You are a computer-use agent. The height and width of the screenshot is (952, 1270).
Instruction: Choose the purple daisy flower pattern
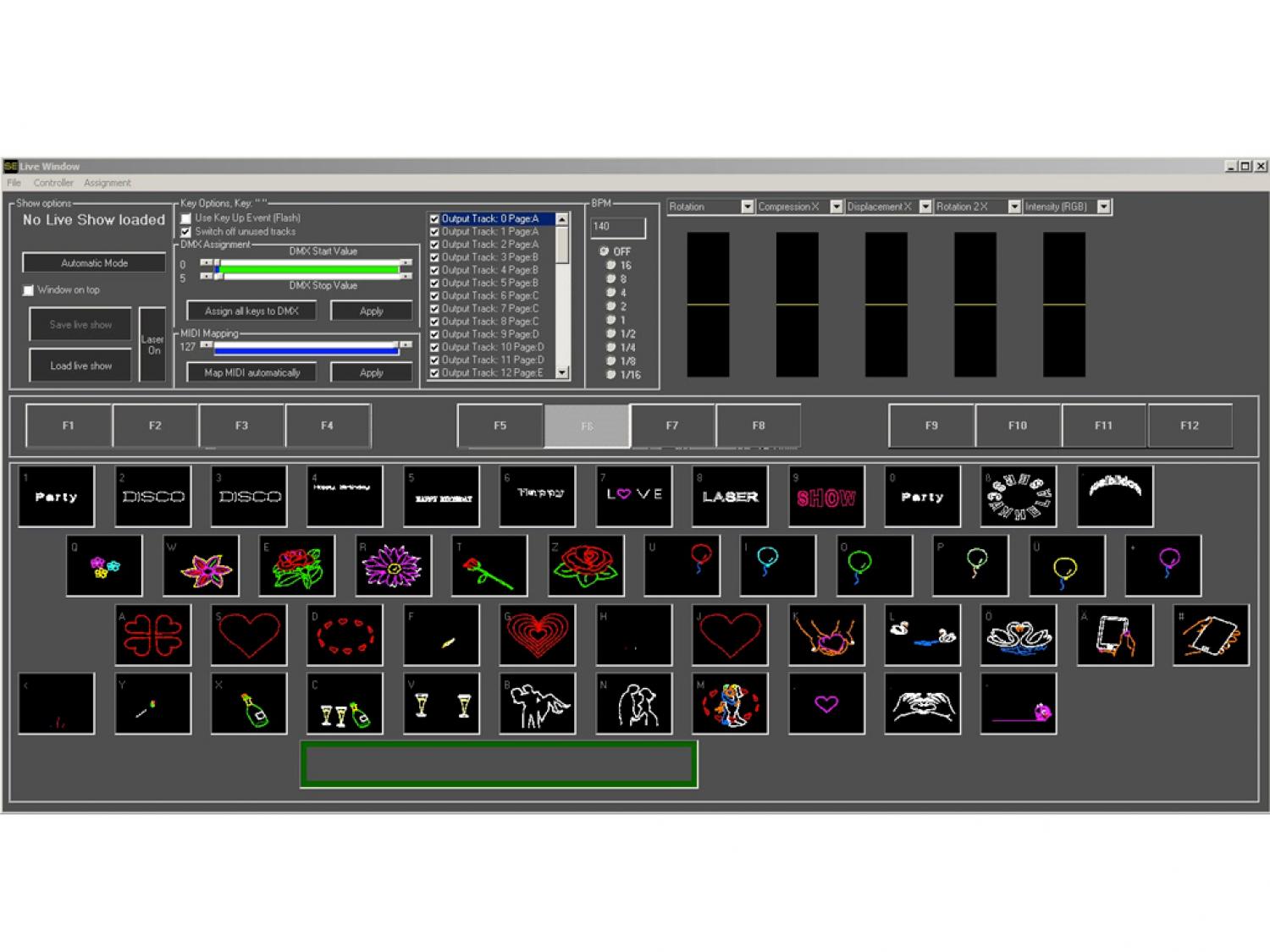[x=394, y=566]
